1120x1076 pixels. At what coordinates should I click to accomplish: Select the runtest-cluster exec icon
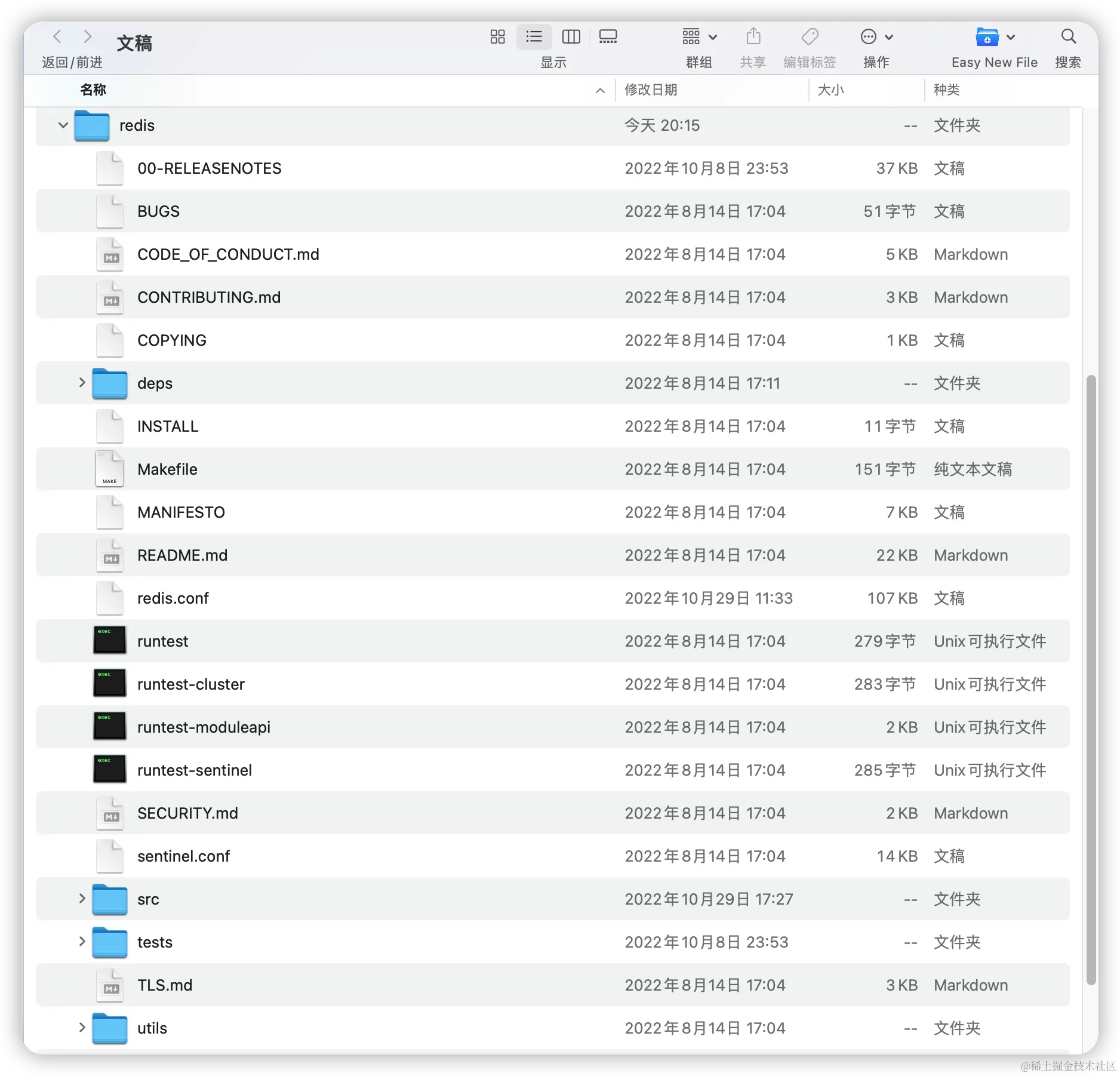pos(110,683)
